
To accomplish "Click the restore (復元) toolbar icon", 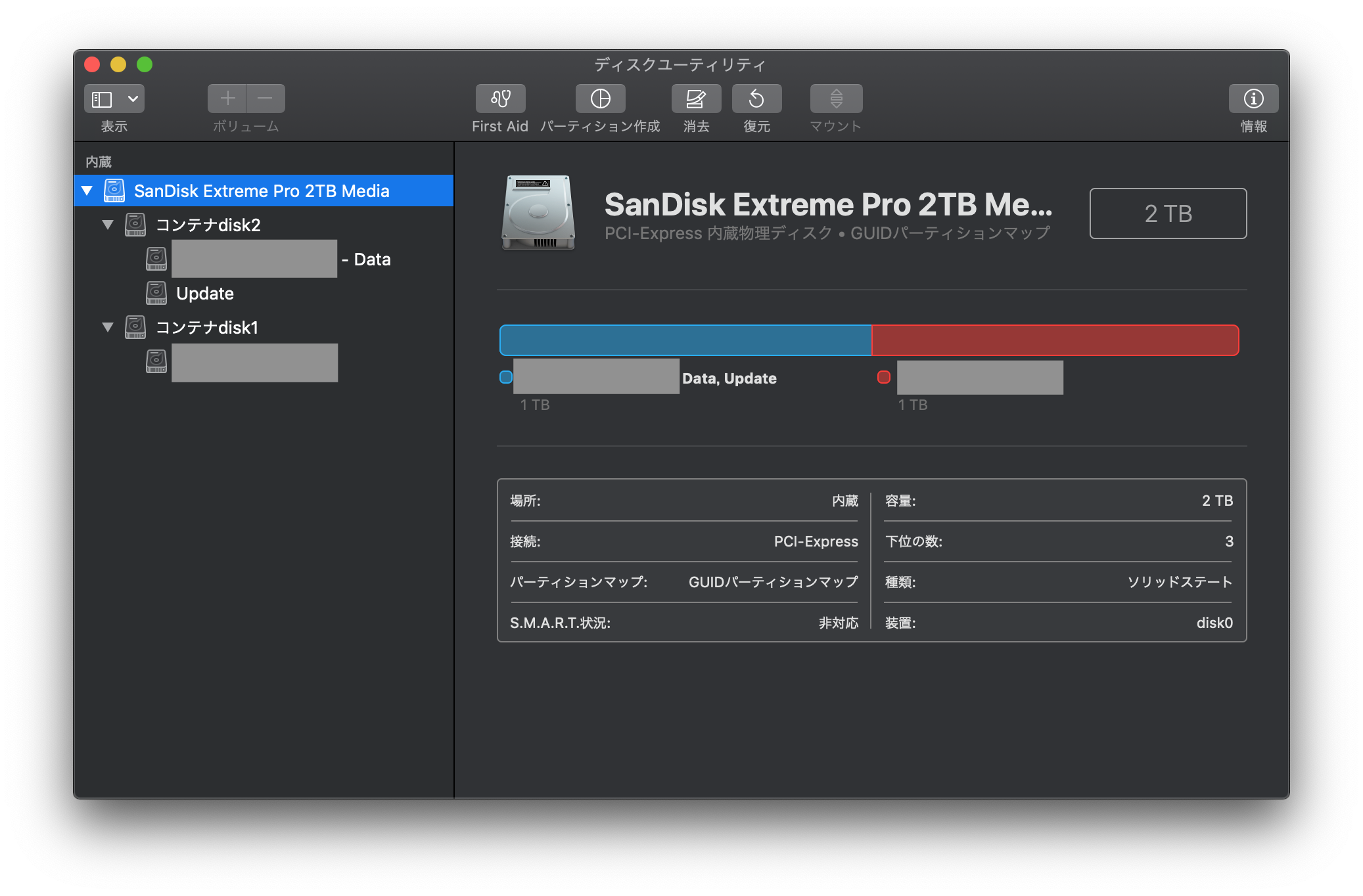I will coord(756,99).
